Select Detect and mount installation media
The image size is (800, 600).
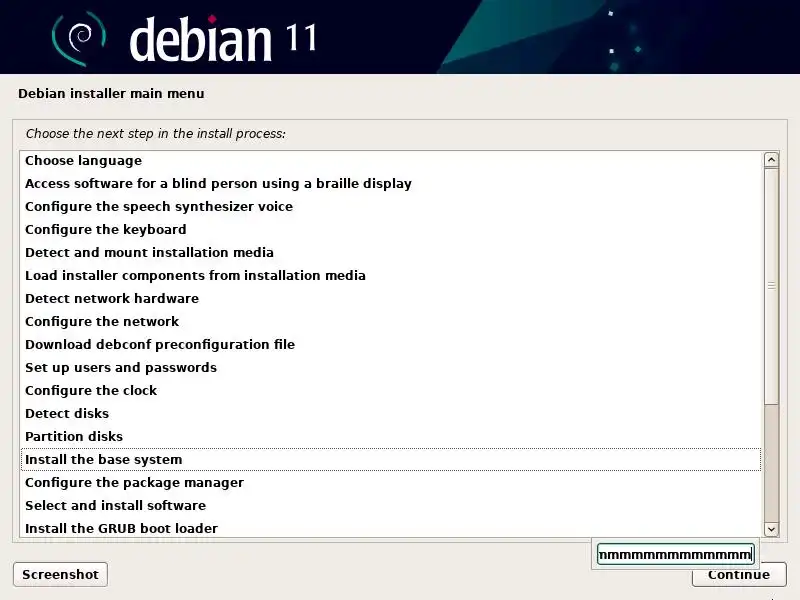[391, 253]
